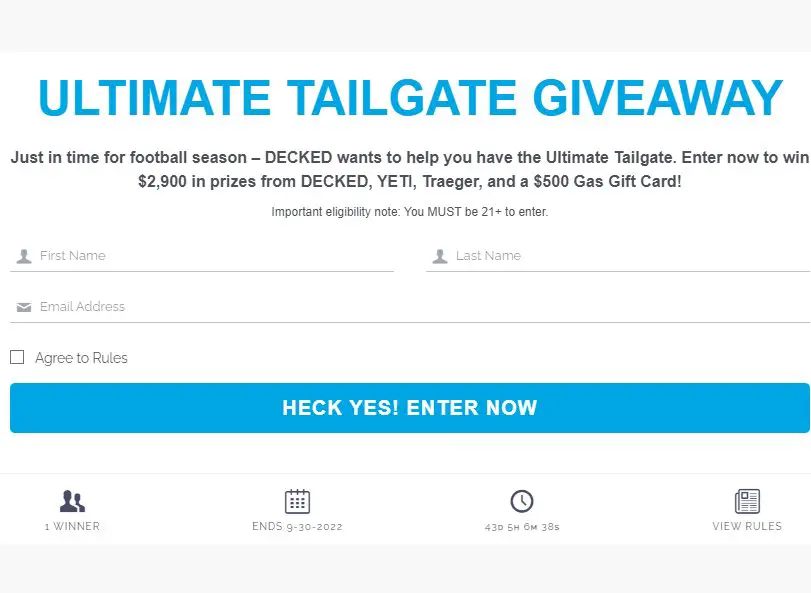811x593 pixels.
Task: Check the Agree to Rules checkbox
Action: (x=17, y=357)
